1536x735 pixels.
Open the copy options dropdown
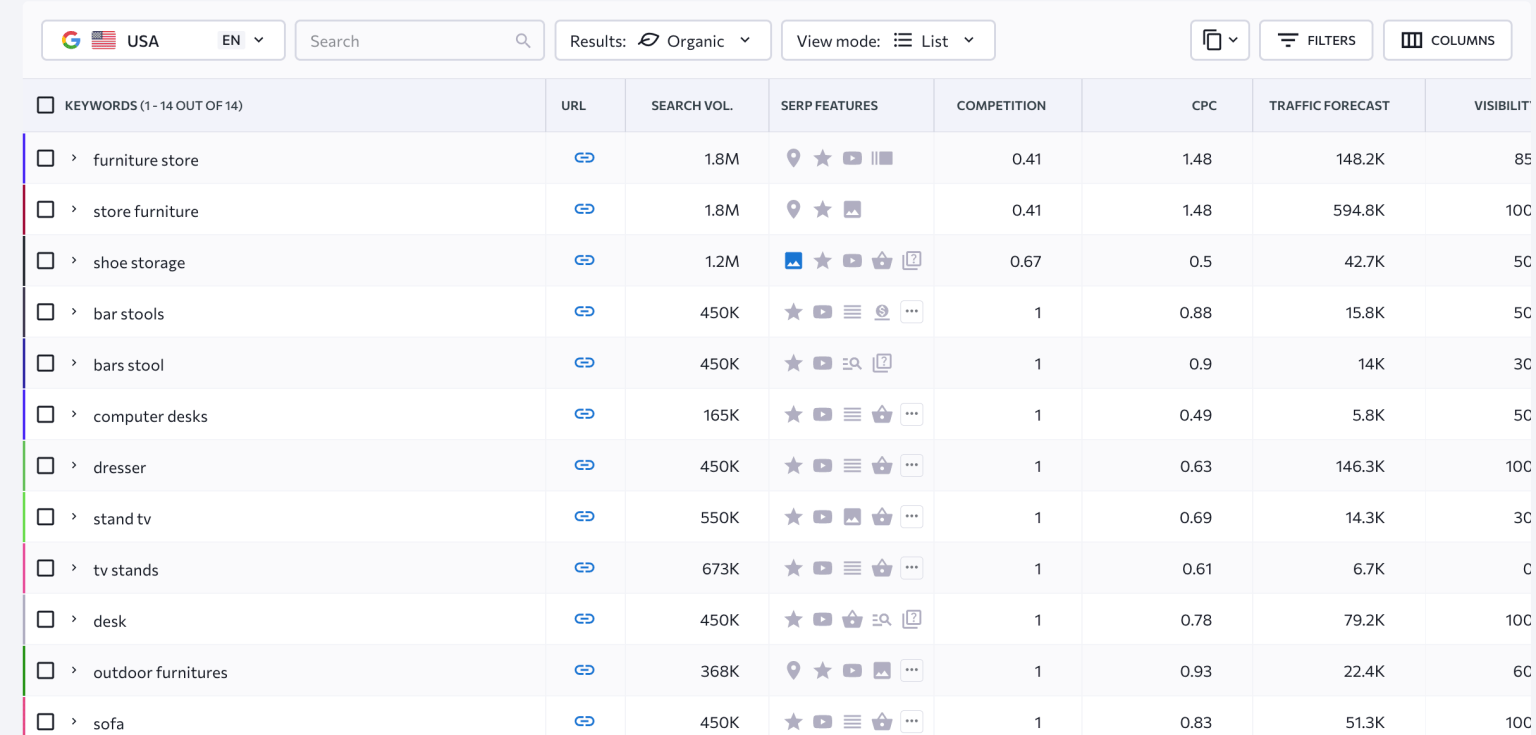pyautogui.click(x=1220, y=40)
